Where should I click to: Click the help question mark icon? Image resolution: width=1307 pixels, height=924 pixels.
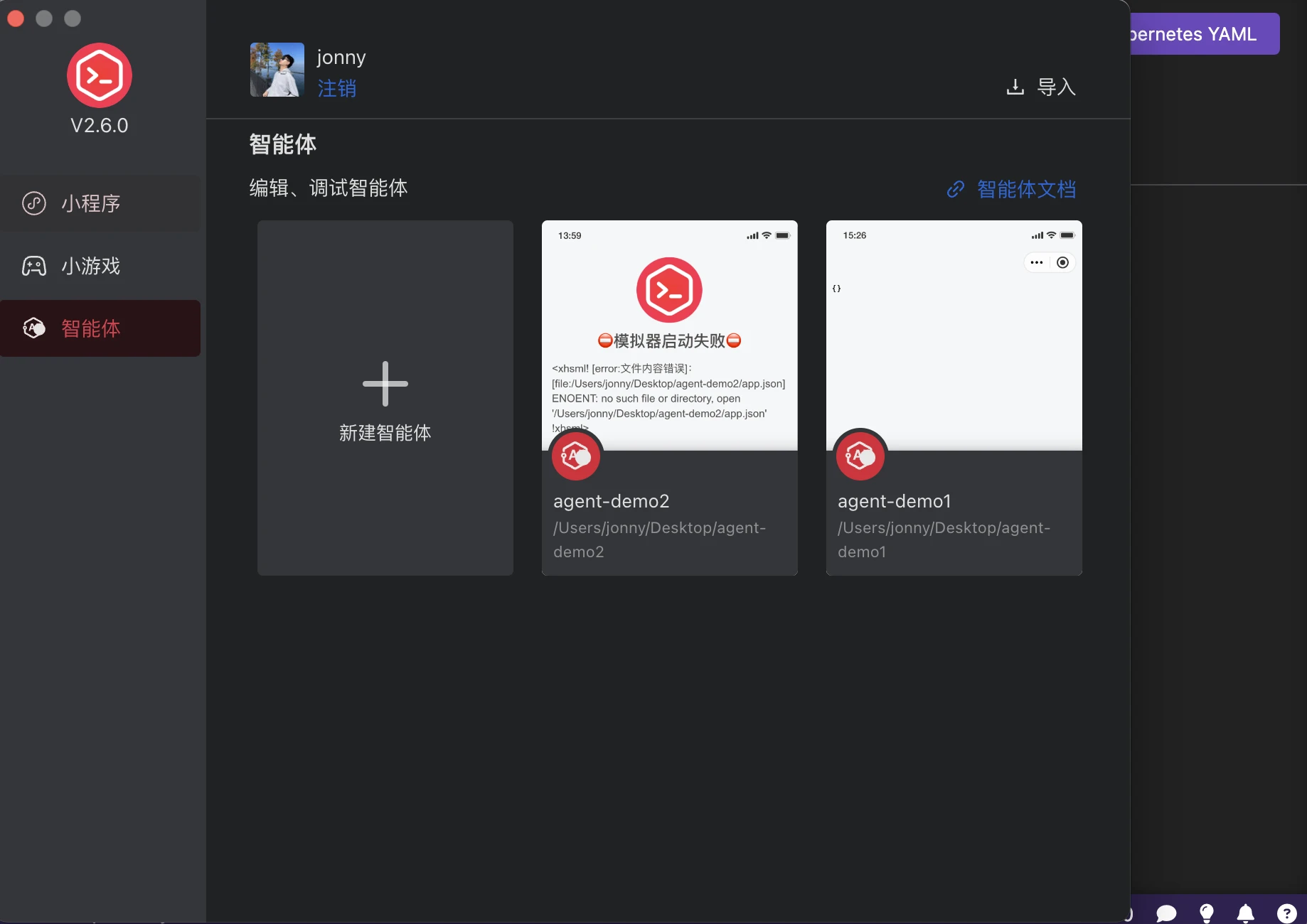pyautogui.click(x=1287, y=913)
